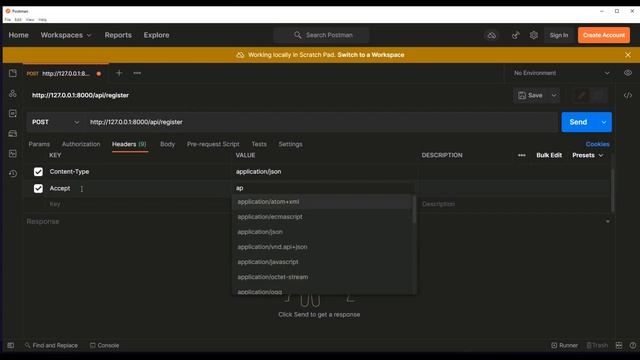Uncheck the Content-Type header checkbox

click(x=38, y=172)
